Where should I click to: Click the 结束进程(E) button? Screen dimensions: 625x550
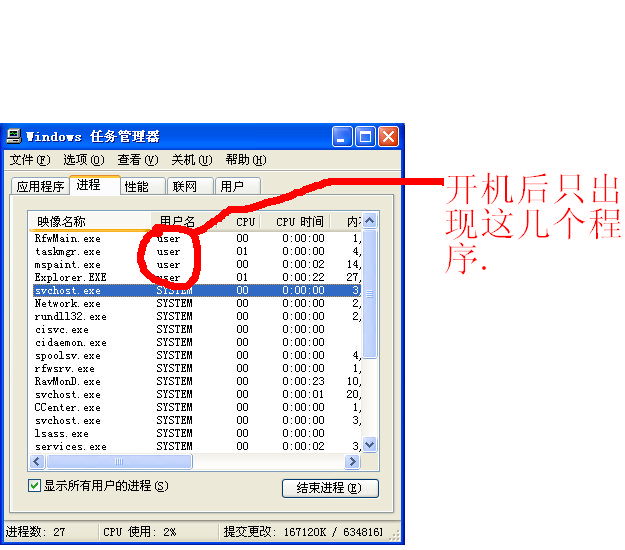[330, 488]
